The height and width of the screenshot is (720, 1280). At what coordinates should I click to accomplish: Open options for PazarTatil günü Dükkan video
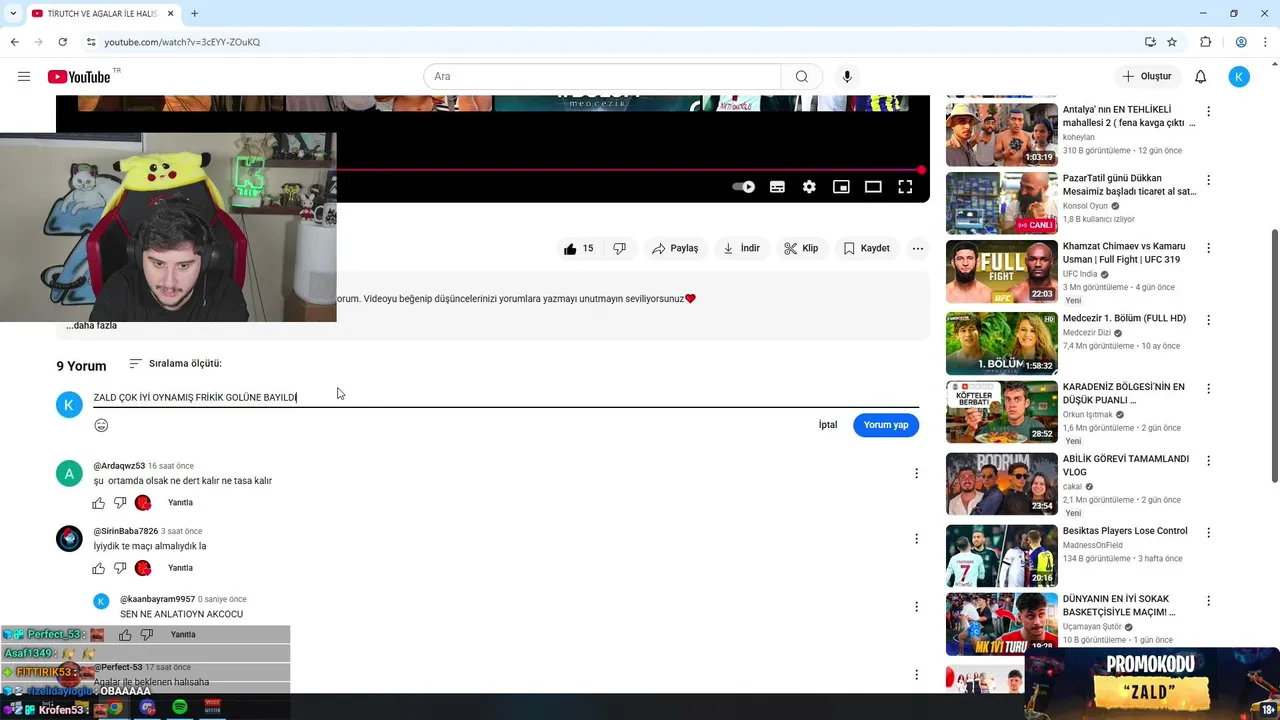point(1208,181)
